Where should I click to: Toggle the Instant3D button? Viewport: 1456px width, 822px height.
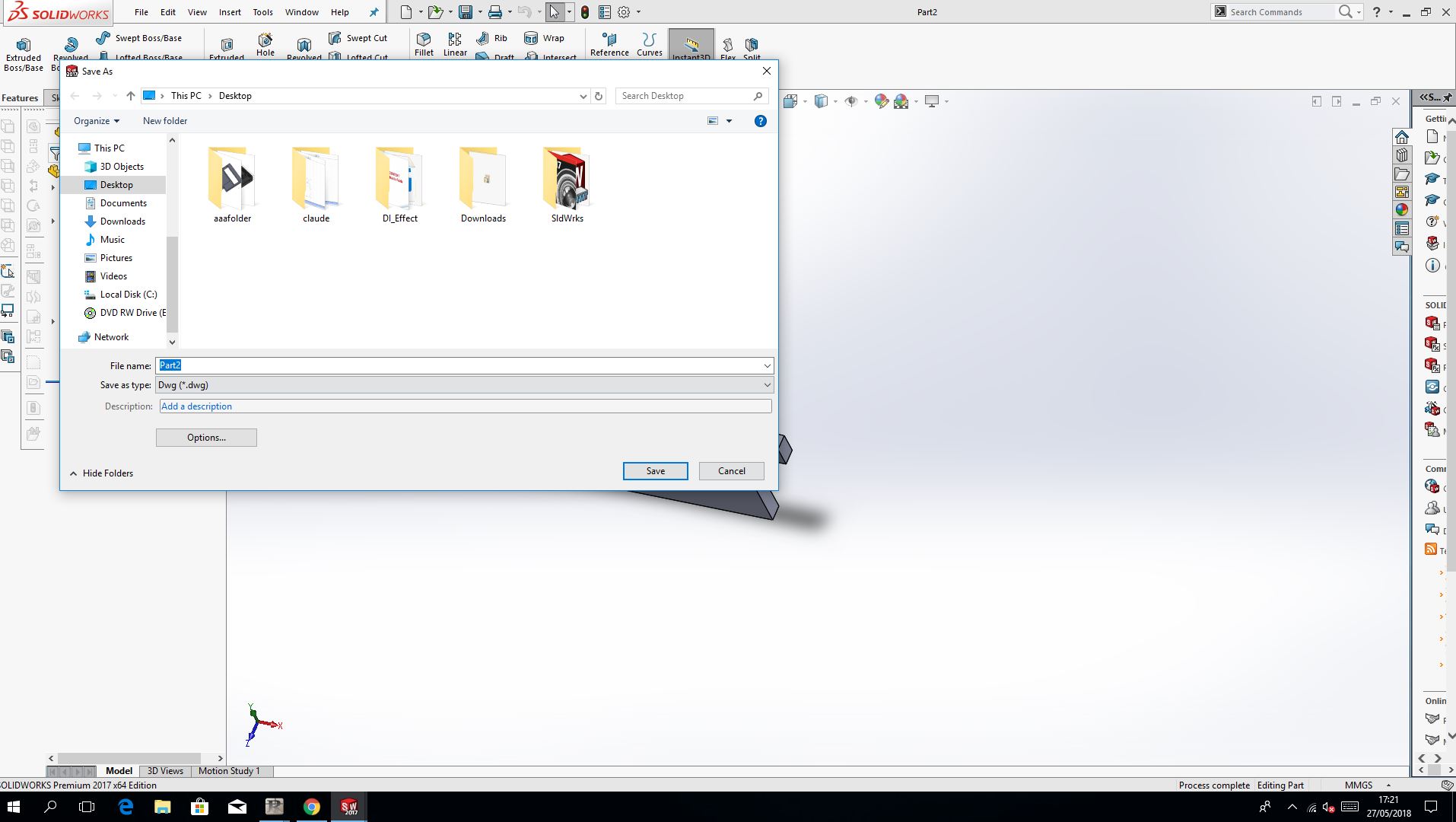pos(691,45)
